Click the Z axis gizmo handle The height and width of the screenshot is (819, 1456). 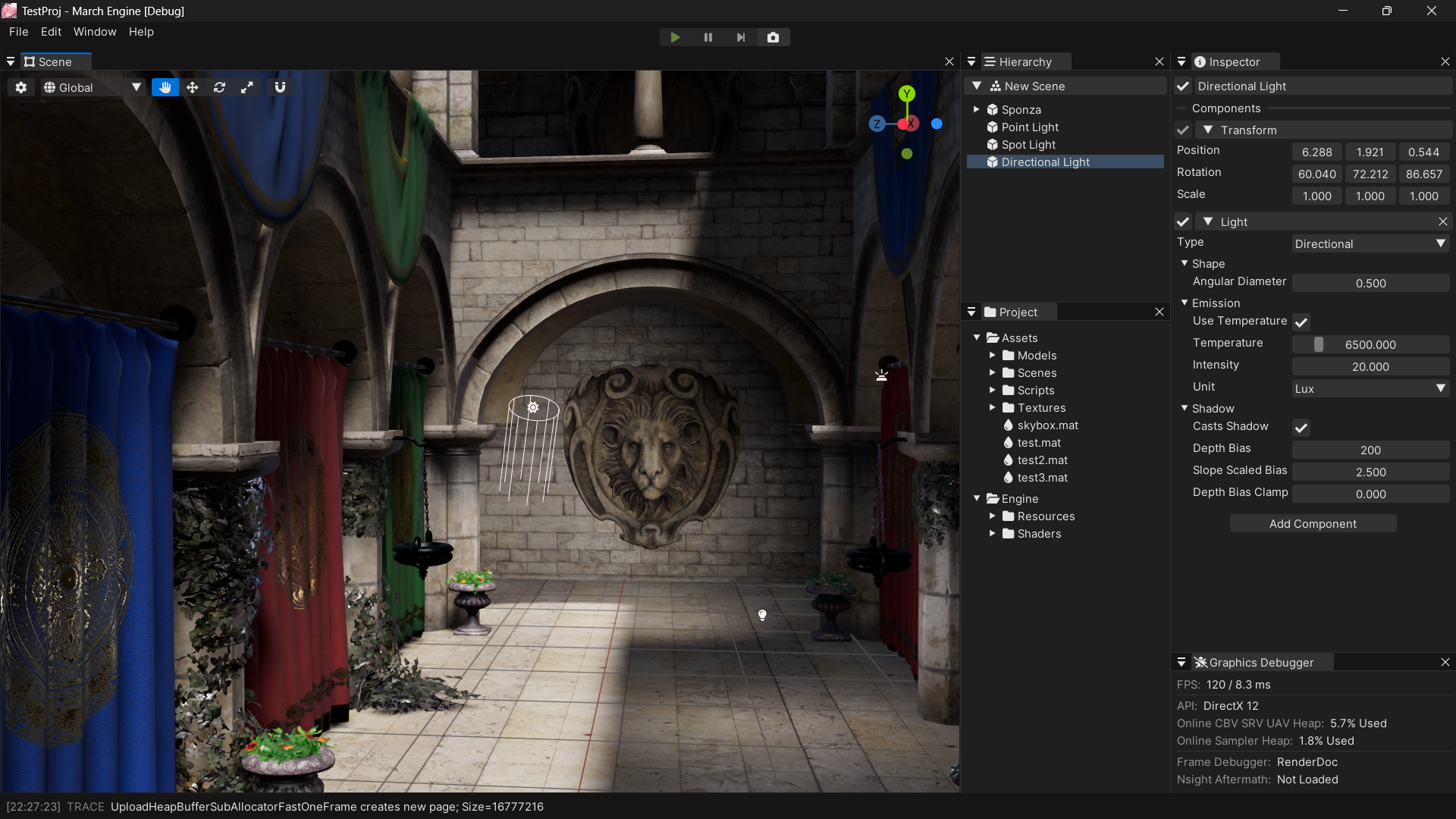877,124
